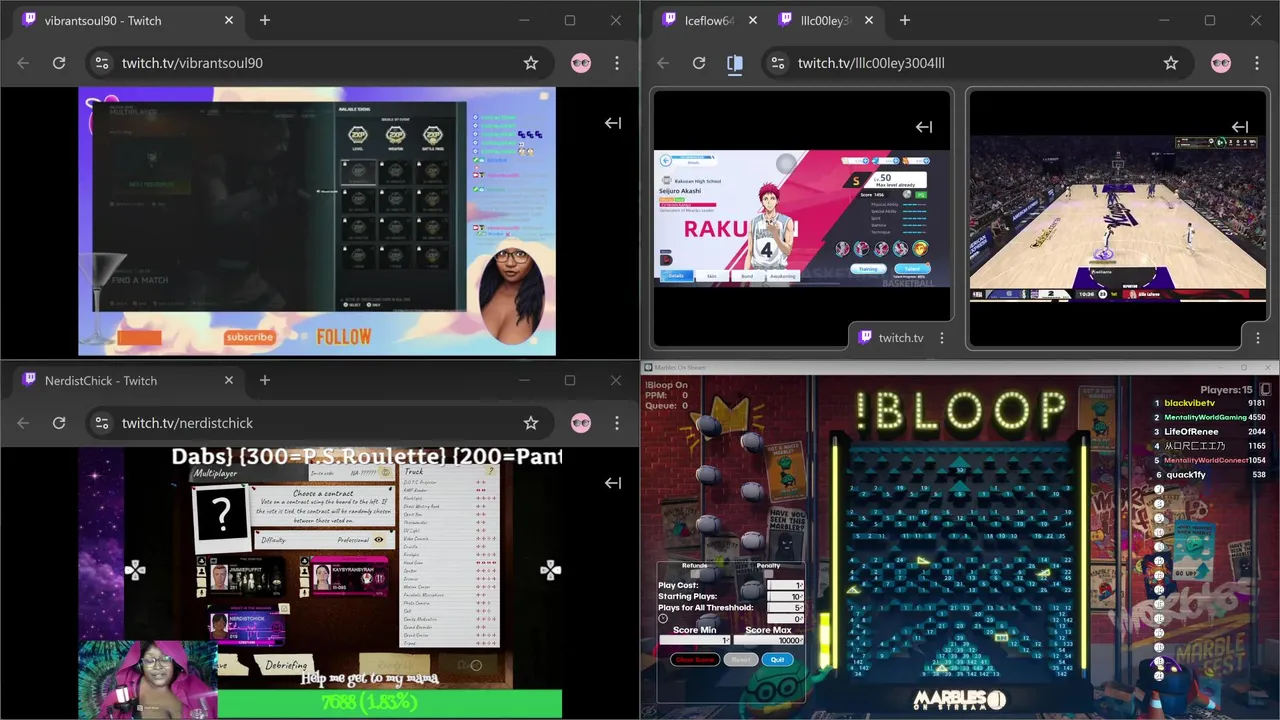Viewport: 1280px width, 720px height.
Task: Collapse chat arrow on NerdistChick stream
Action: (613, 483)
